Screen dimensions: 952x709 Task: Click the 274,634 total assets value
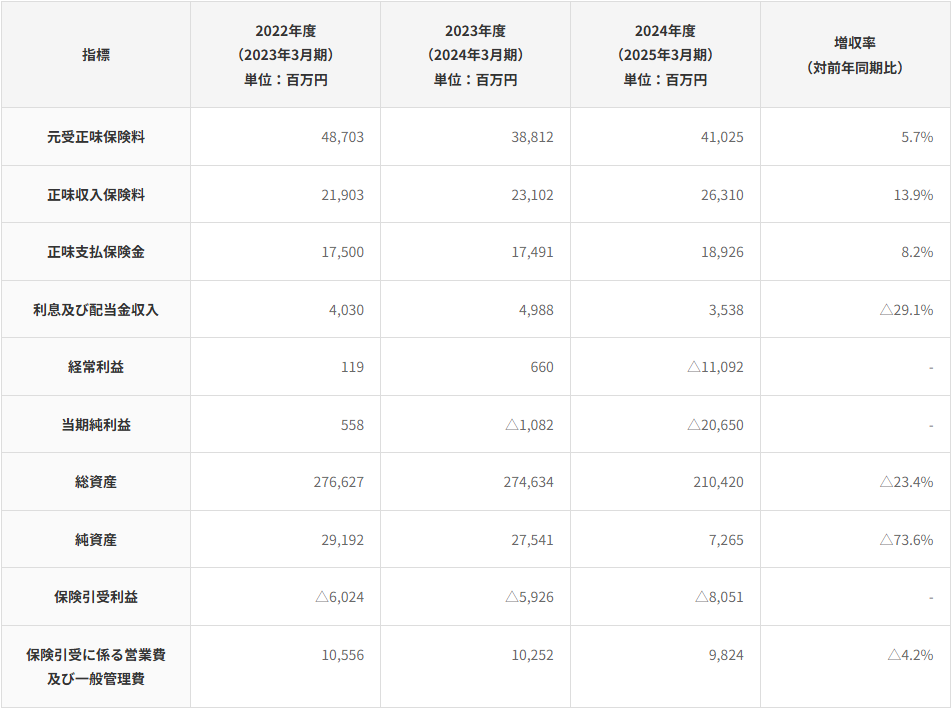coord(528,482)
